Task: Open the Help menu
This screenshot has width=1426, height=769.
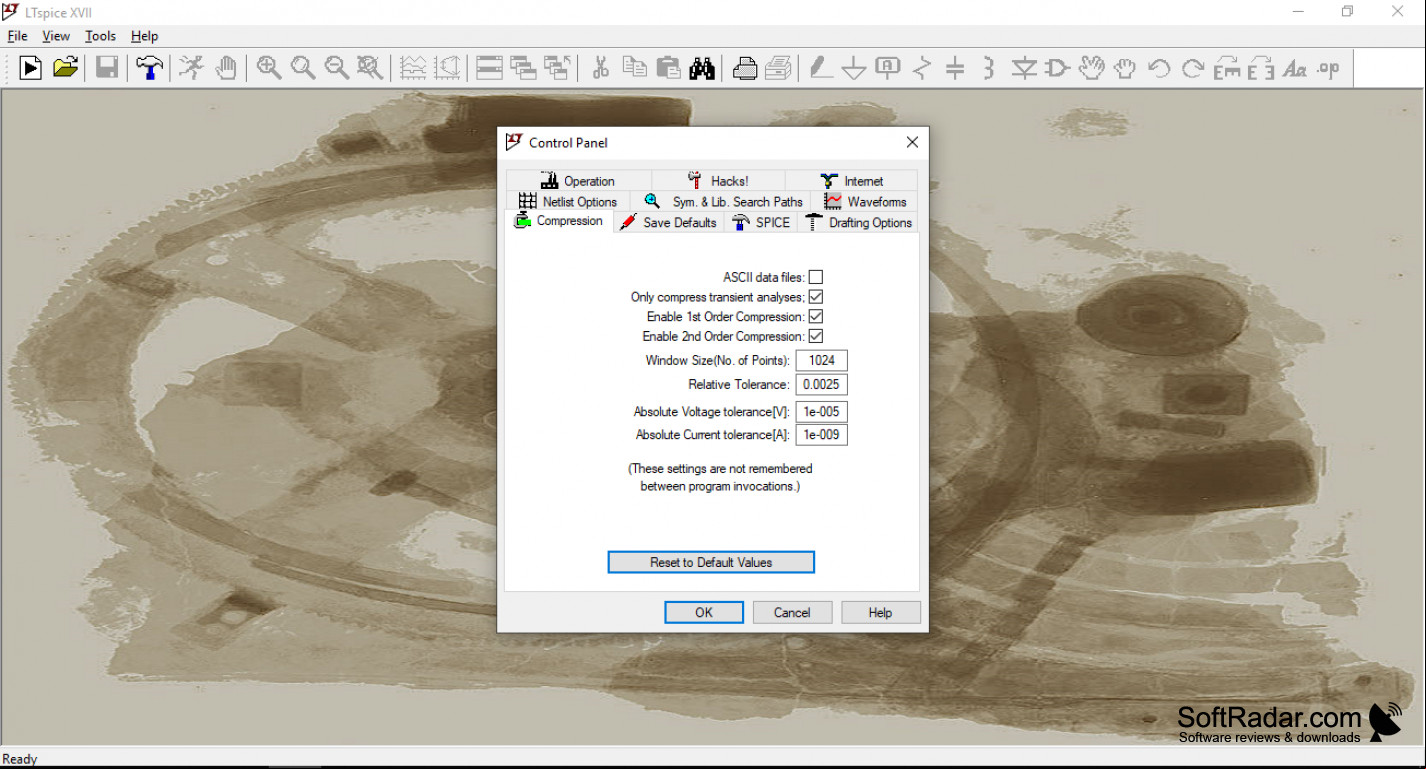Action: pos(144,36)
